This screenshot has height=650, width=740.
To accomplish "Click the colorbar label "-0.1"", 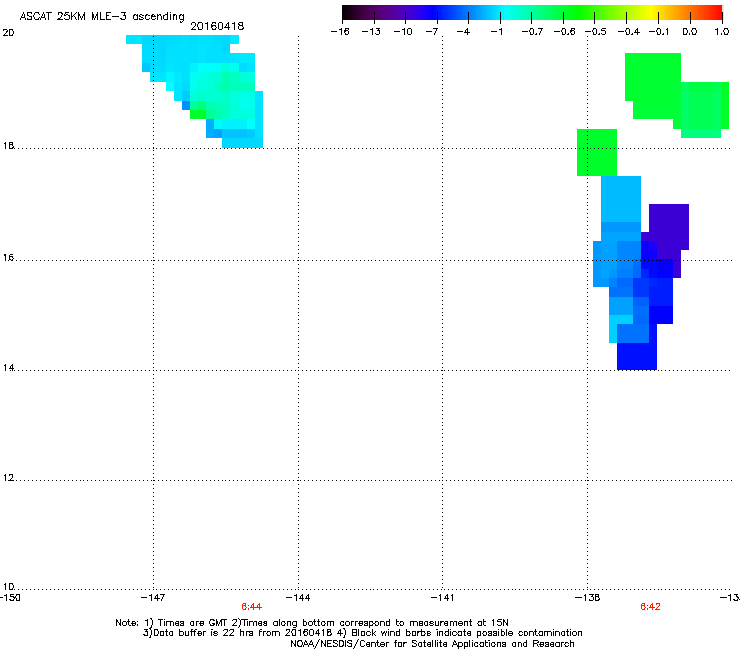I will [x=659, y=32].
